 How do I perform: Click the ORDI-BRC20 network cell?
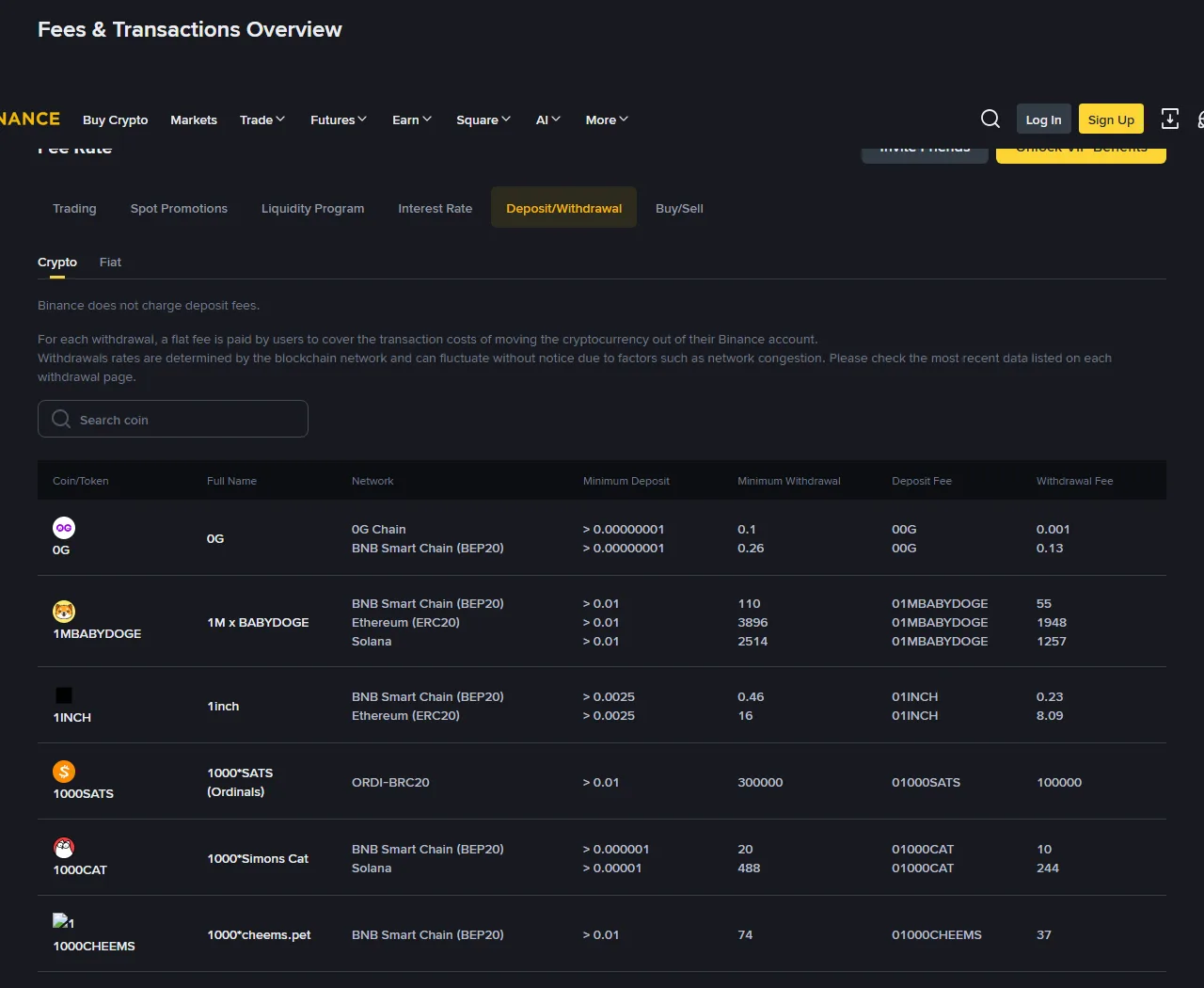click(x=390, y=782)
